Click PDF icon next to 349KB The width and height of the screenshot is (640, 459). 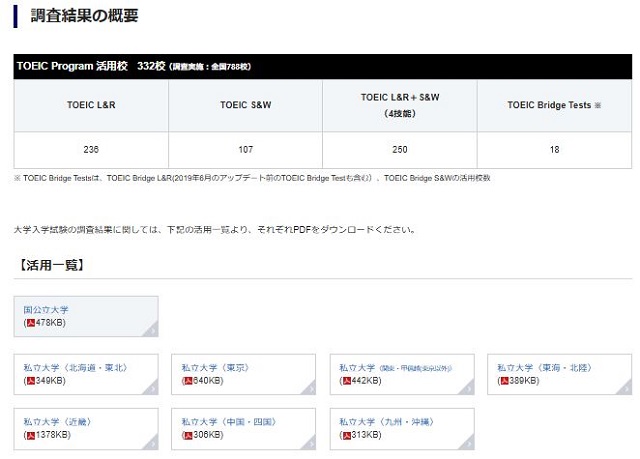pyautogui.click(x=31, y=381)
